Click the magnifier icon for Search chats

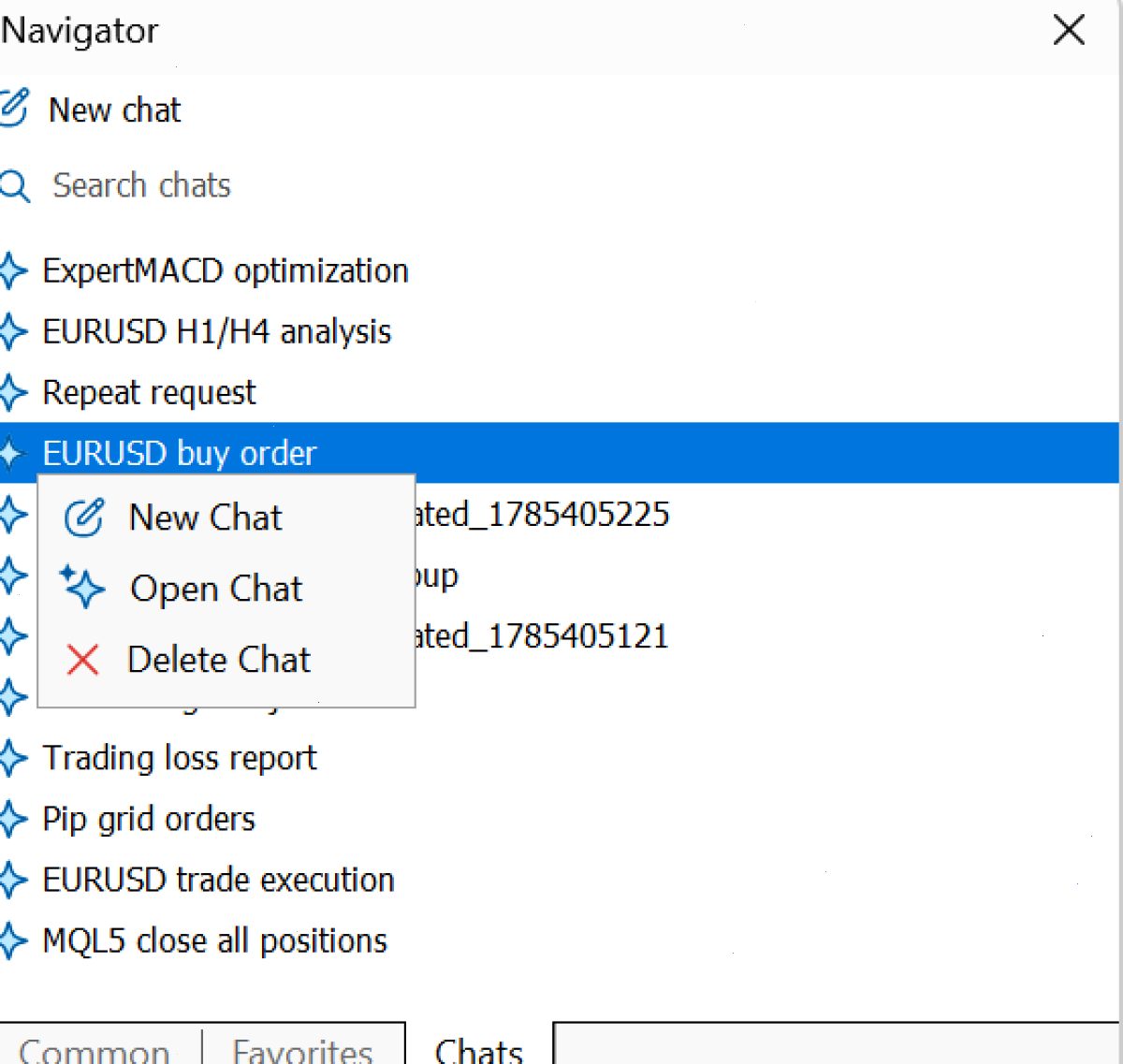point(14,186)
